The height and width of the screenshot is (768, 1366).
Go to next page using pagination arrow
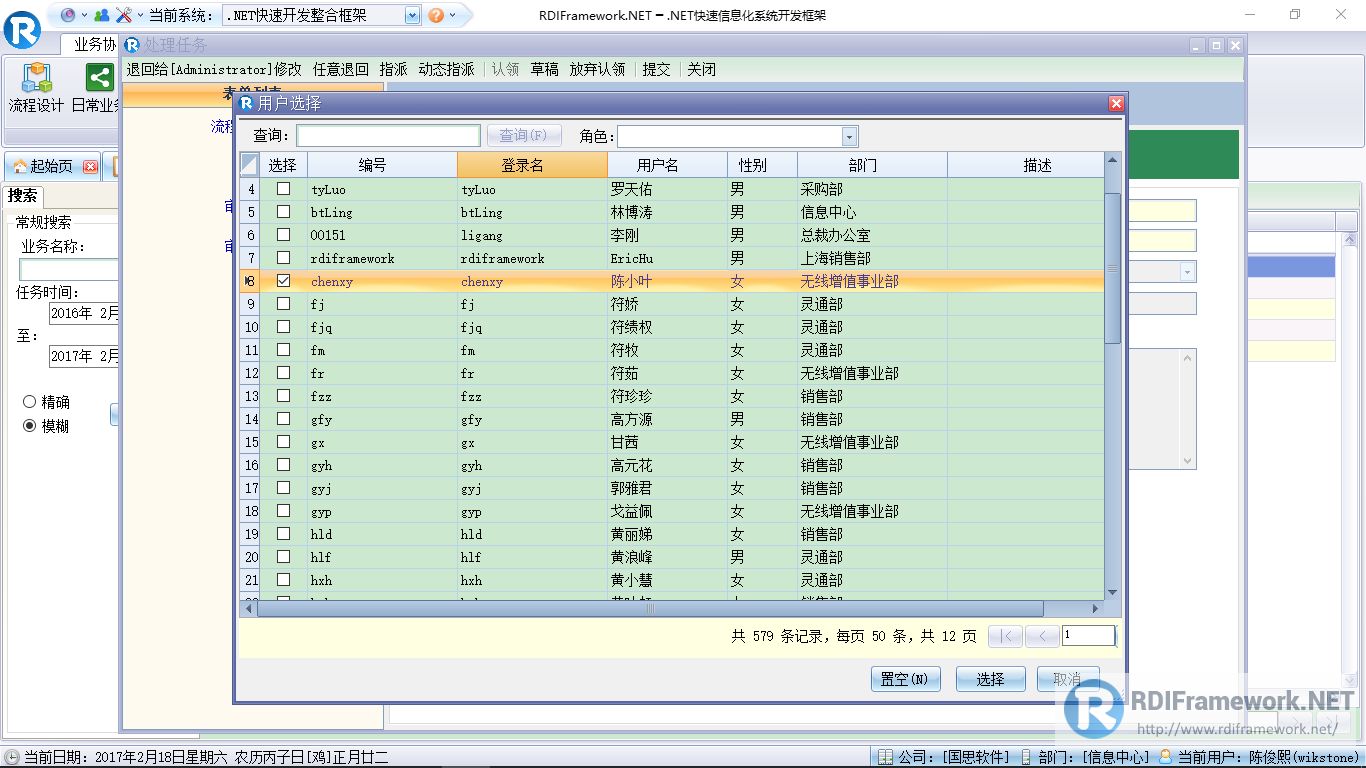coord(1042,635)
